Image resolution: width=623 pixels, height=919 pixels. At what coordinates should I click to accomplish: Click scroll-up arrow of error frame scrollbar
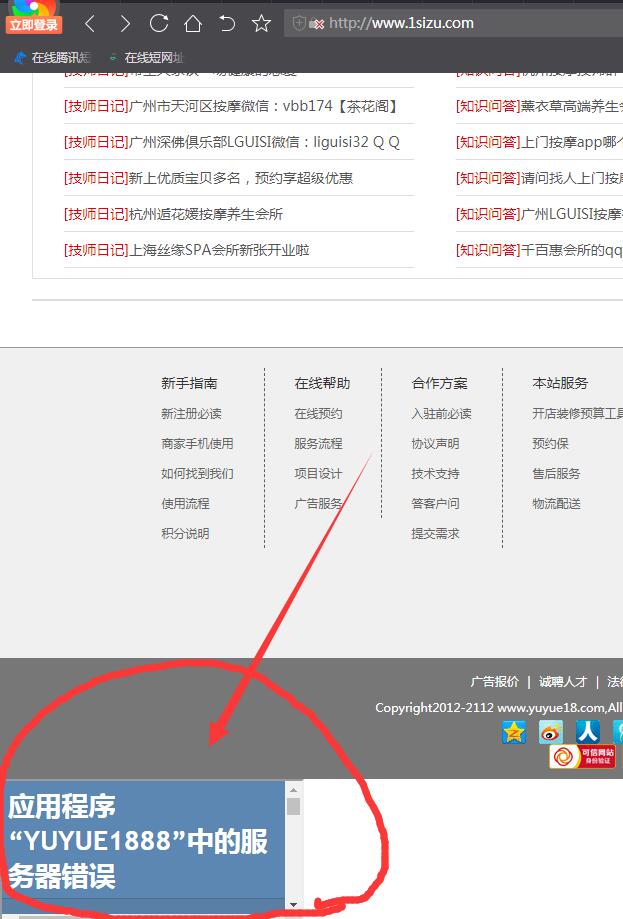(294, 790)
